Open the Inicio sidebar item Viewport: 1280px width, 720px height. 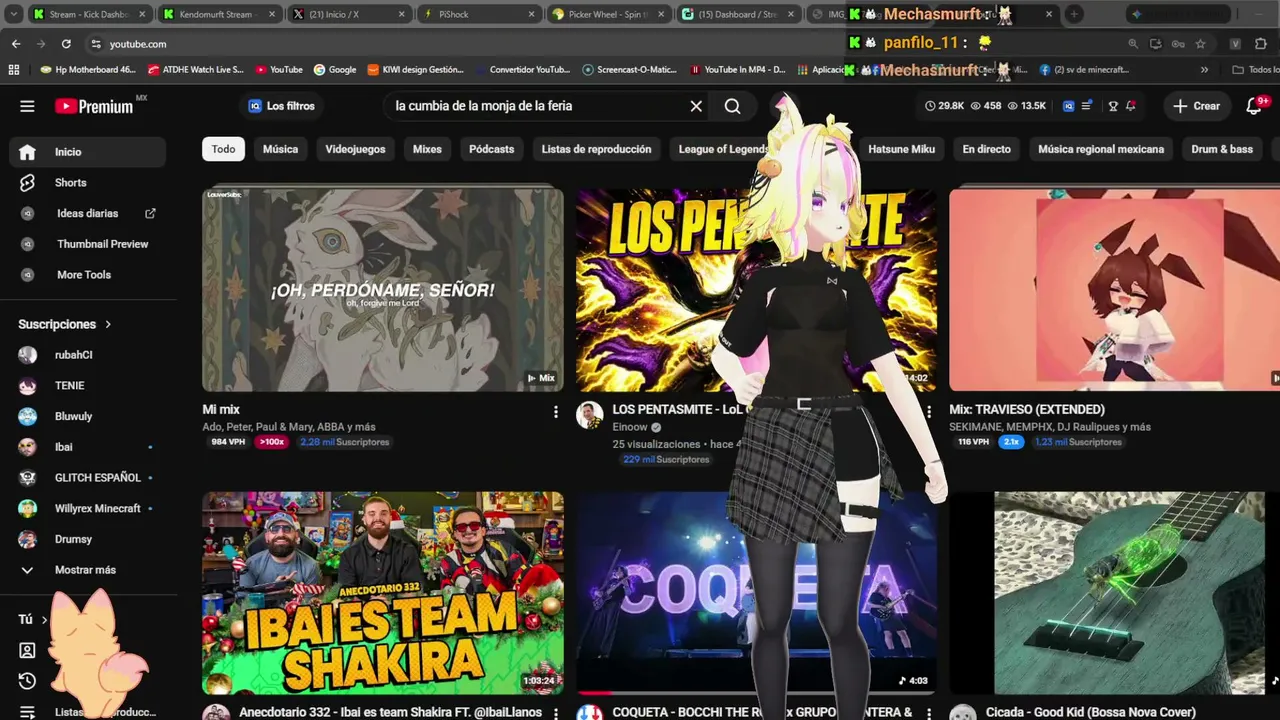[87, 152]
